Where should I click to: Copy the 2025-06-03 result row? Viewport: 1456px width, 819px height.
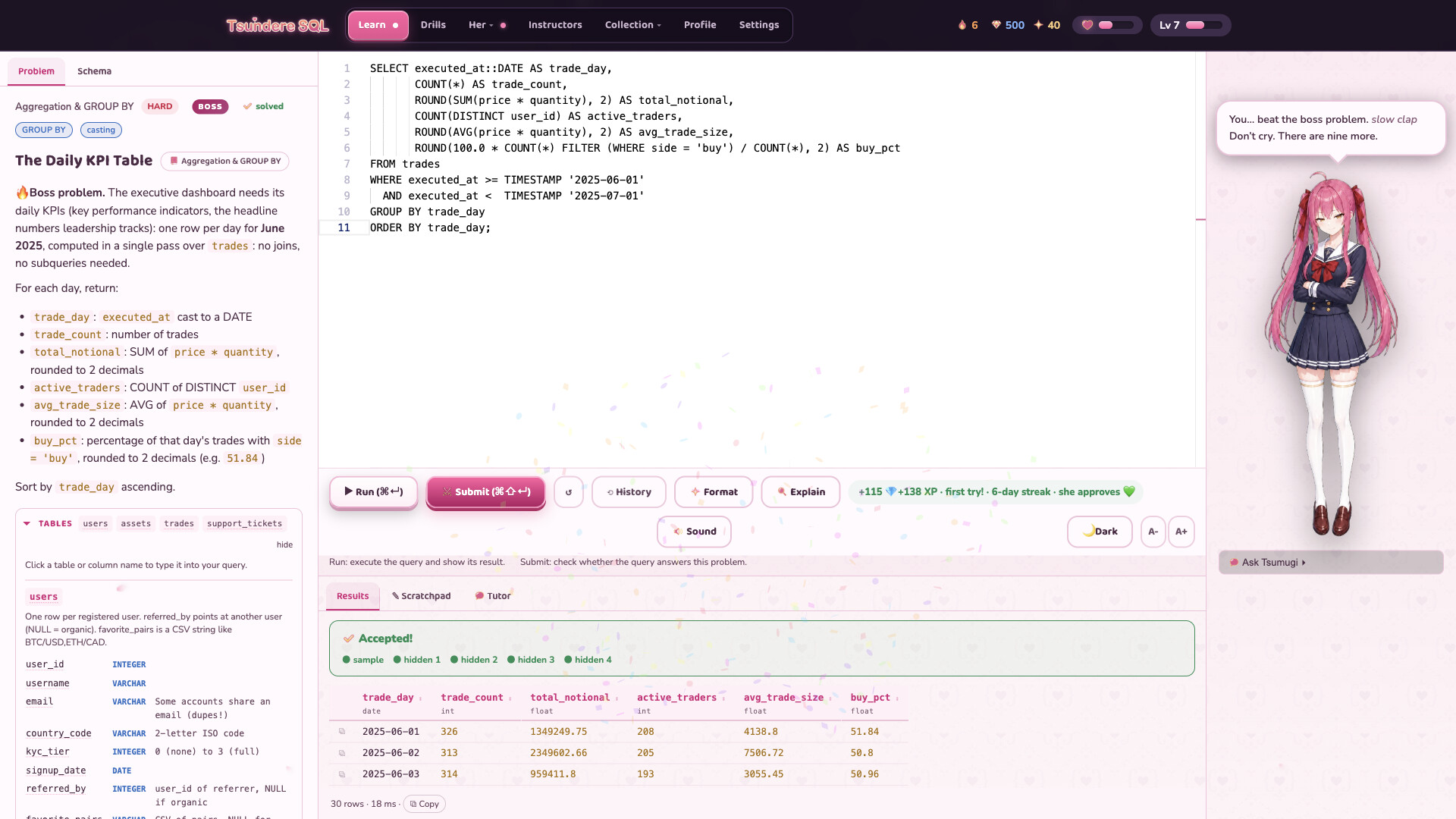[342, 774]
